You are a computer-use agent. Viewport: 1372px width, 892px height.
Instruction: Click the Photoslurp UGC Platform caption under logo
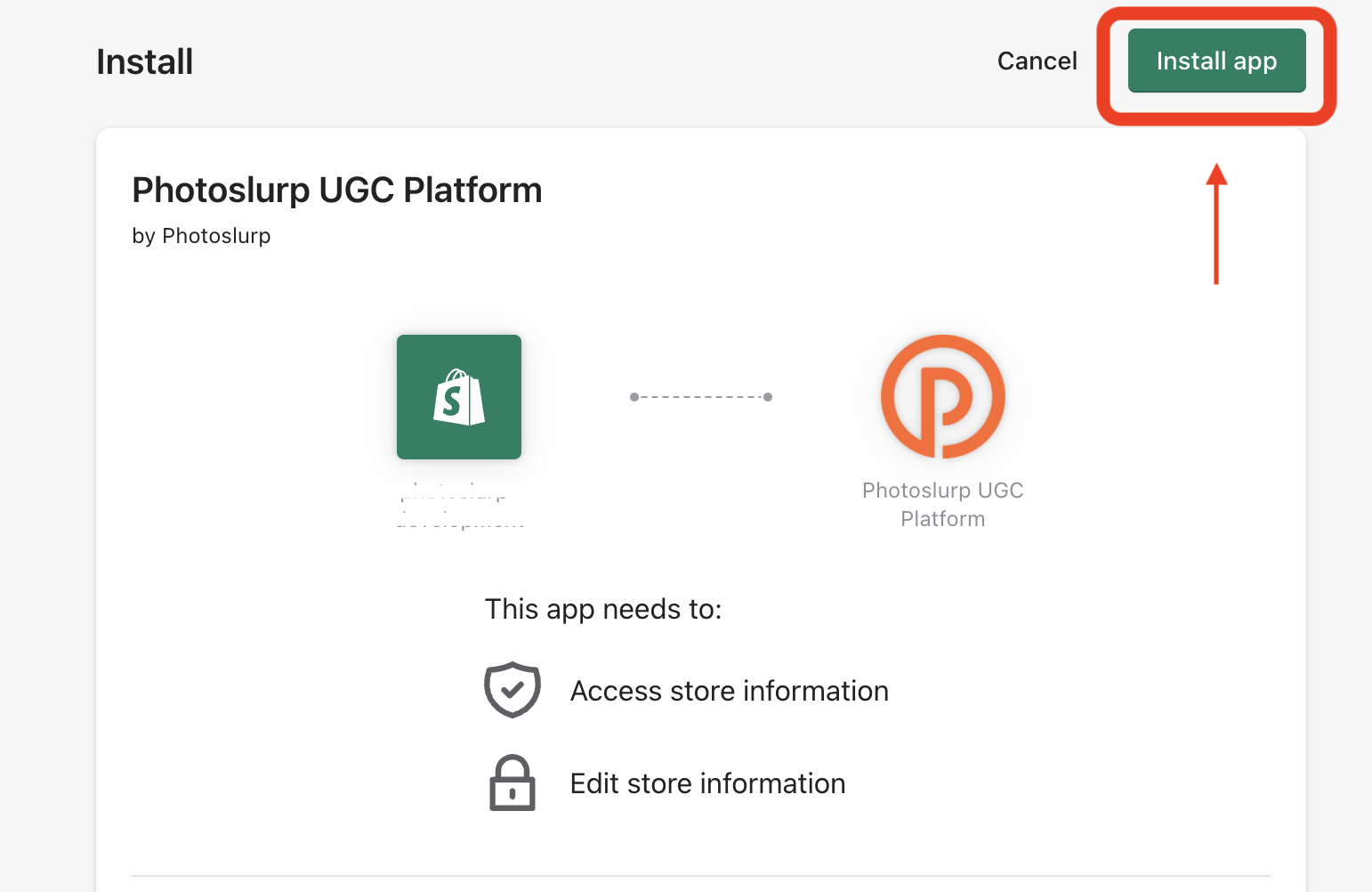click(x=943, y=505)
